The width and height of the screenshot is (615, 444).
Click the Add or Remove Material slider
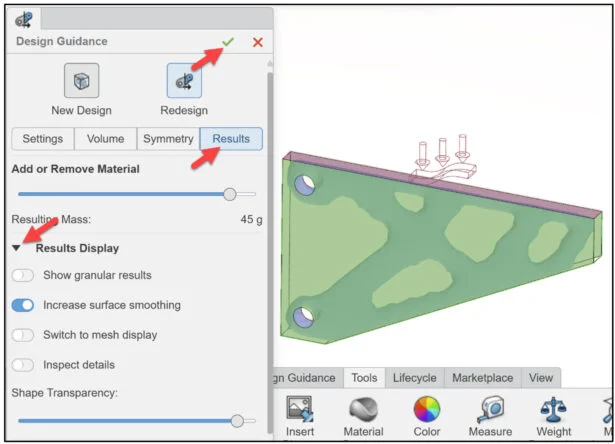(230, 194)
